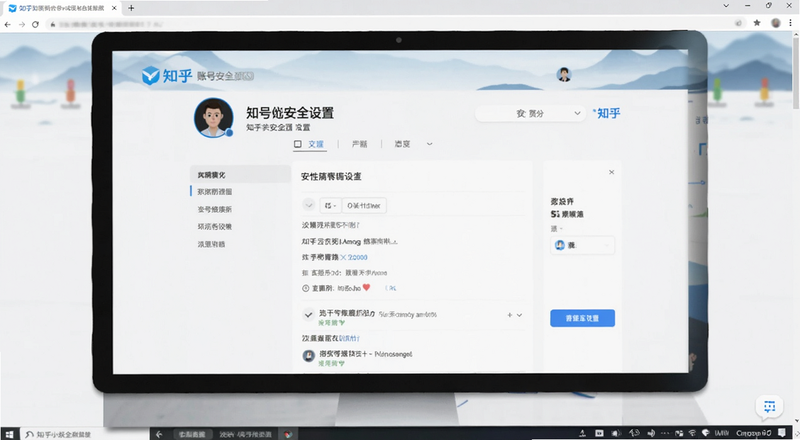This screenshot has width=800, height=440.
Task: Click the back arrow in the taskbar
Action: [159, 434]
